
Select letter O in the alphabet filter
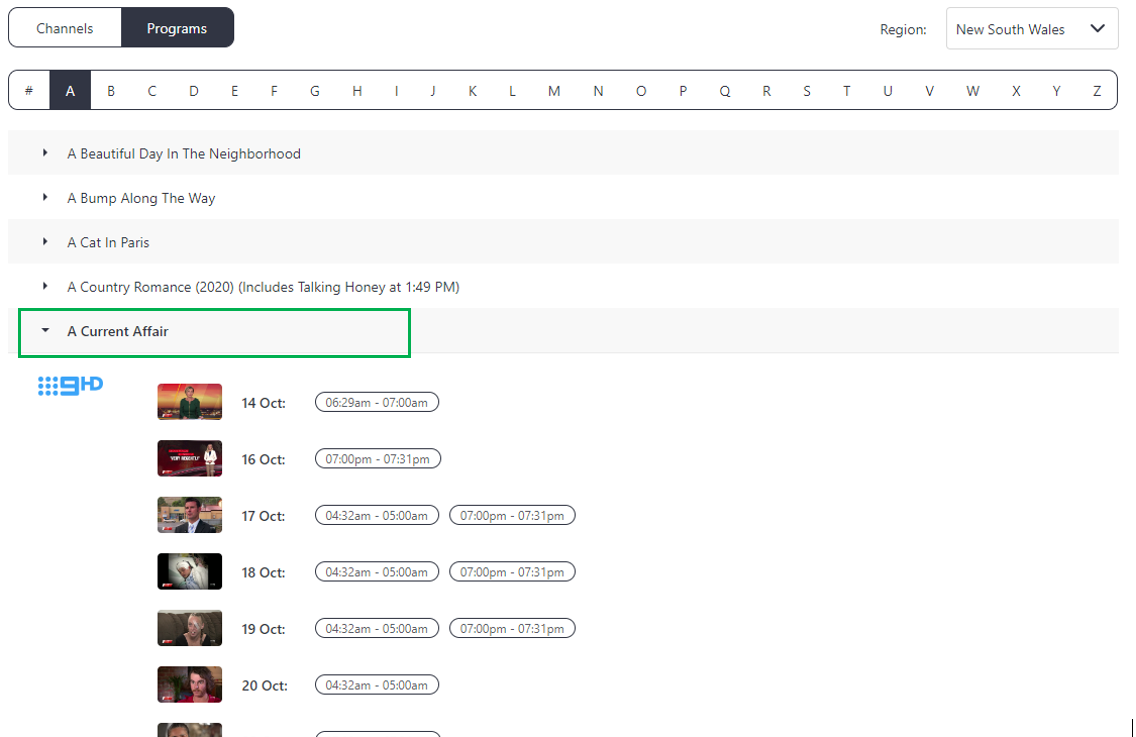641,91
